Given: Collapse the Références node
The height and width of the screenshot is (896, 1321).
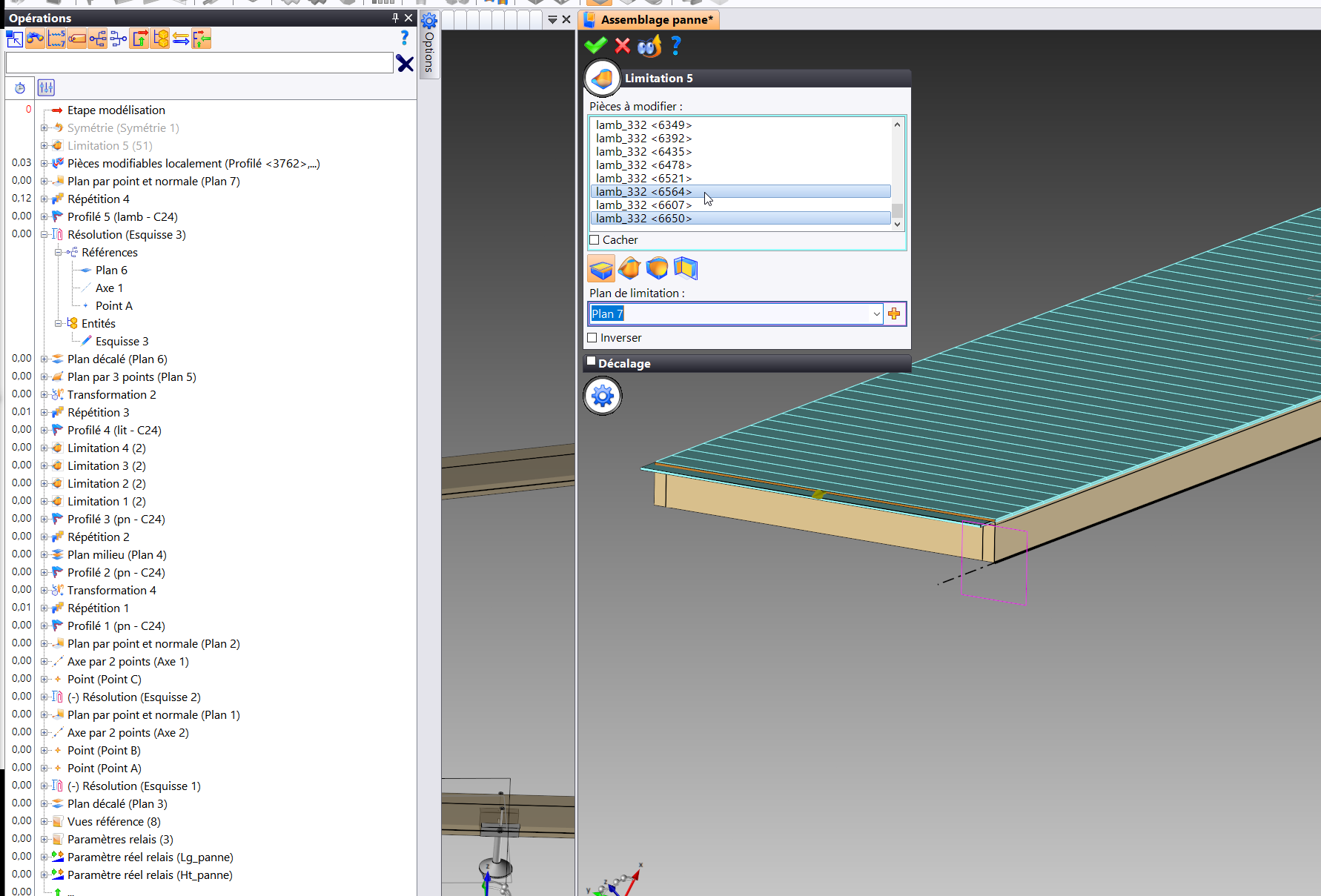Looking at the screenshot, I should point(58,253).
